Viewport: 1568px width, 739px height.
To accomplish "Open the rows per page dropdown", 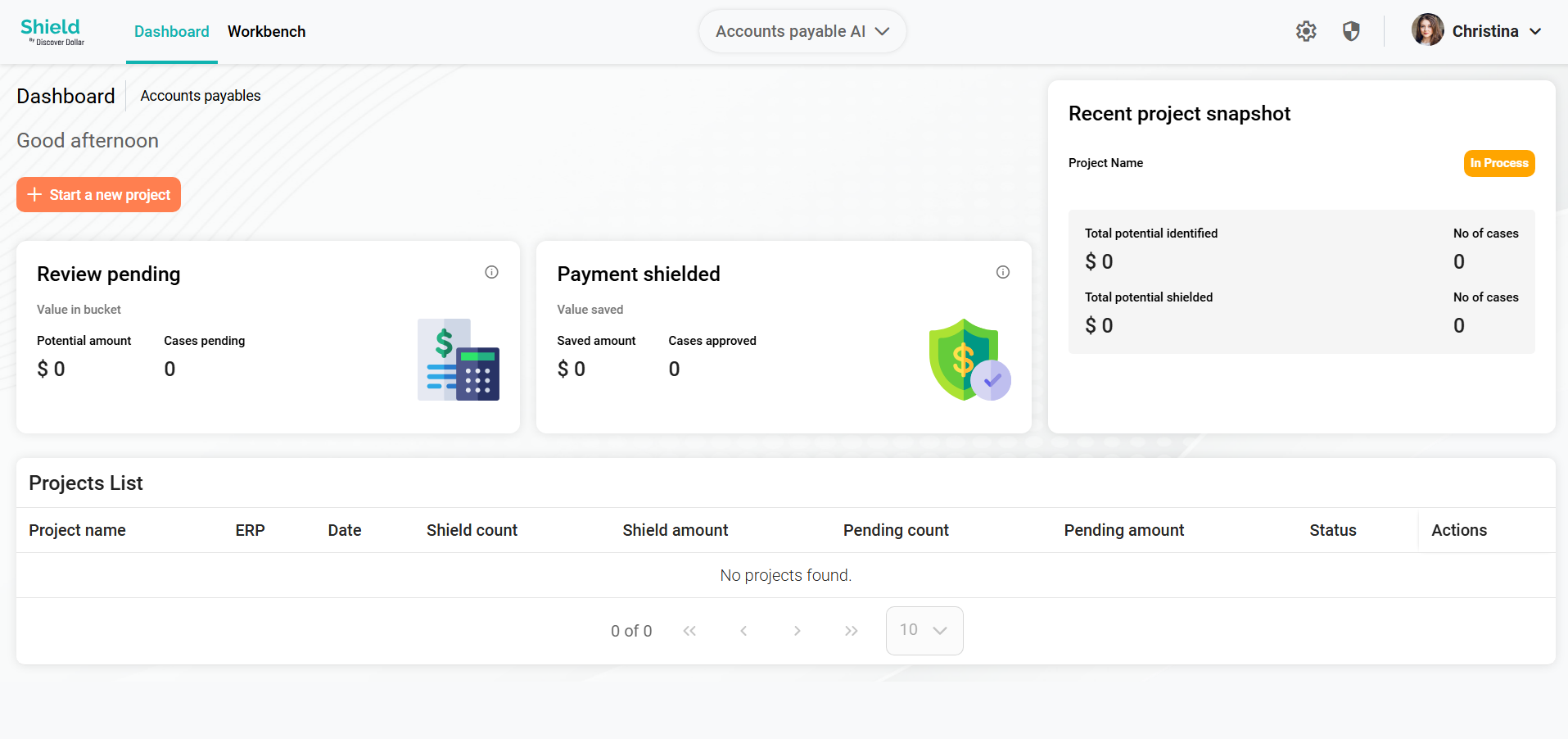I will click(924, 630).
